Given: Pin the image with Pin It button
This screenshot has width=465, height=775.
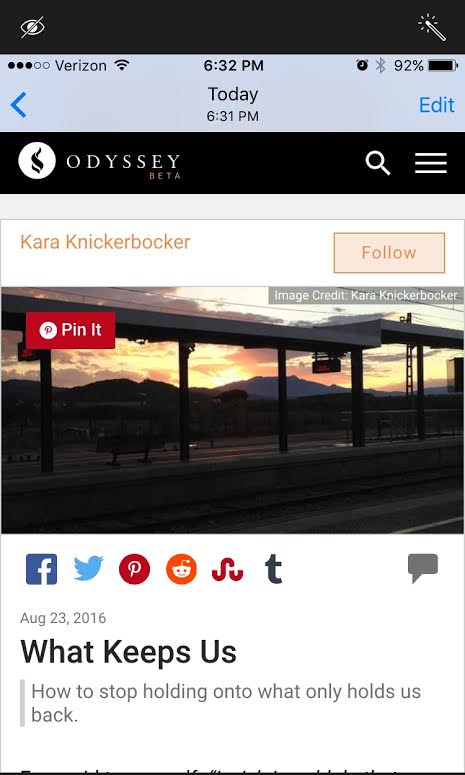Looking at the screenshot, I should click(70, 330).
